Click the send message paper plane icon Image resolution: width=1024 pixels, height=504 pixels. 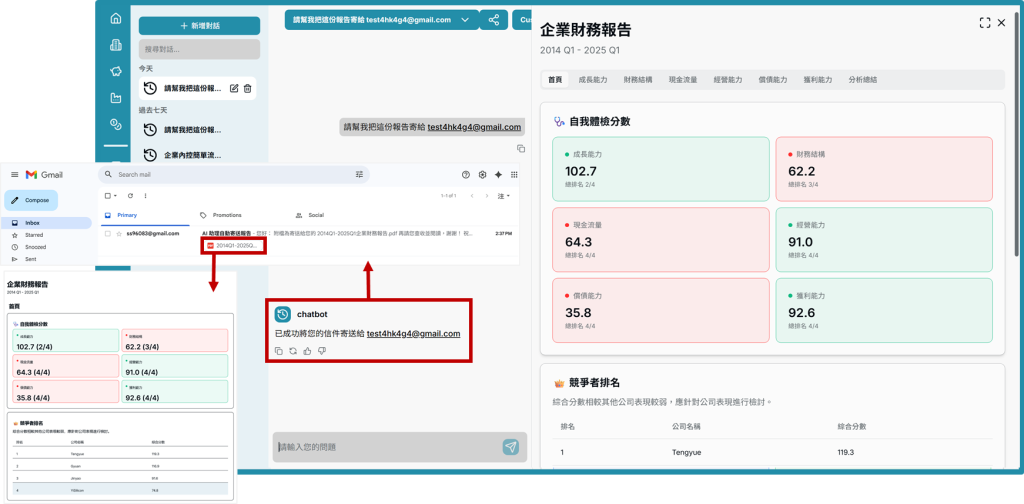click(x=511, y=447)
